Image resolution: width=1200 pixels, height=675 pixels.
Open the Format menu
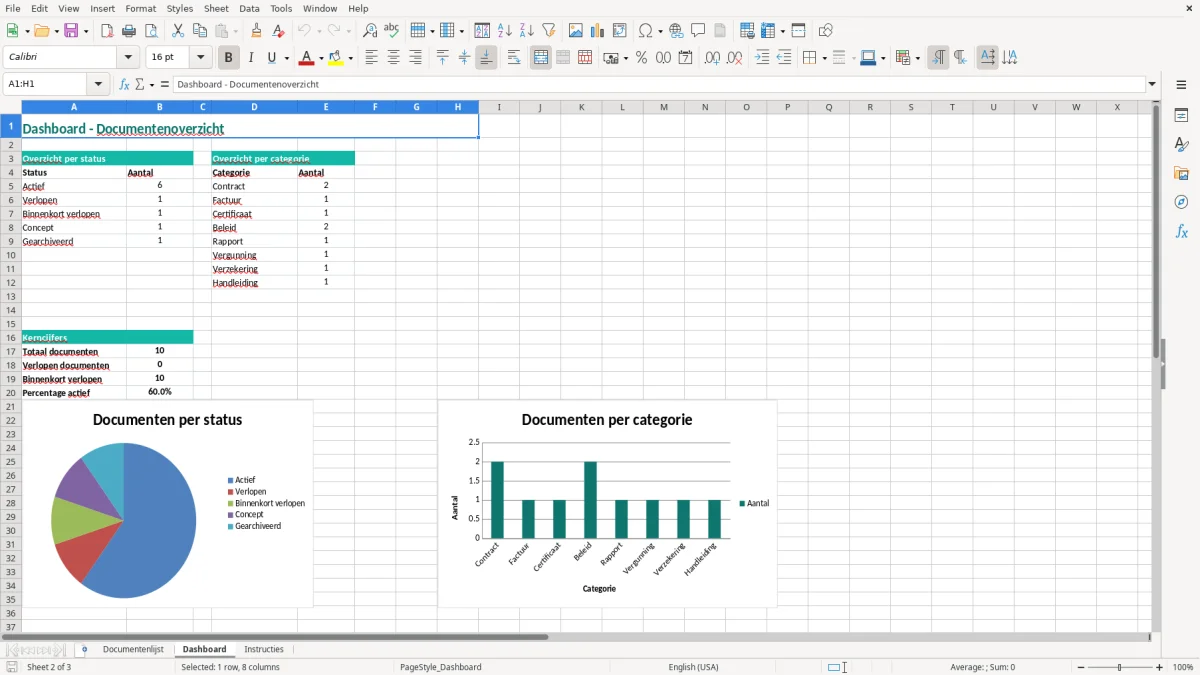141,8
